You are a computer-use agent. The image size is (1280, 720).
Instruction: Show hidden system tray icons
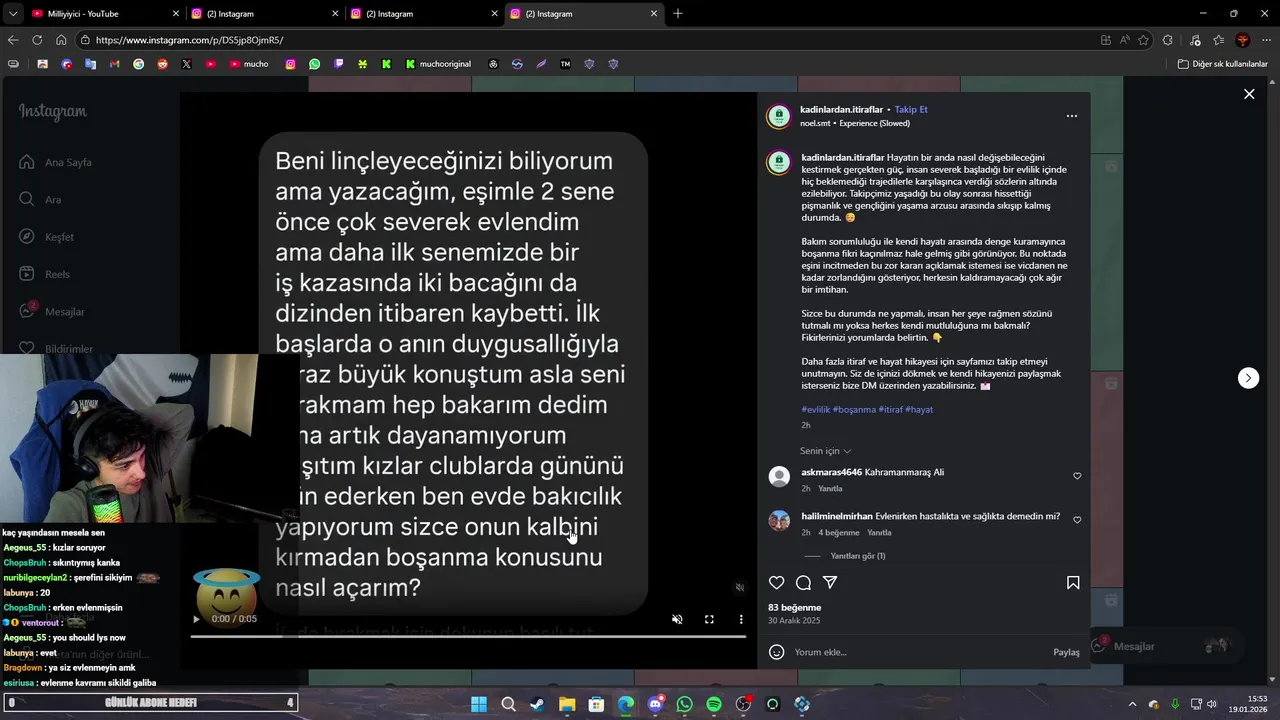click(1132, 704)
